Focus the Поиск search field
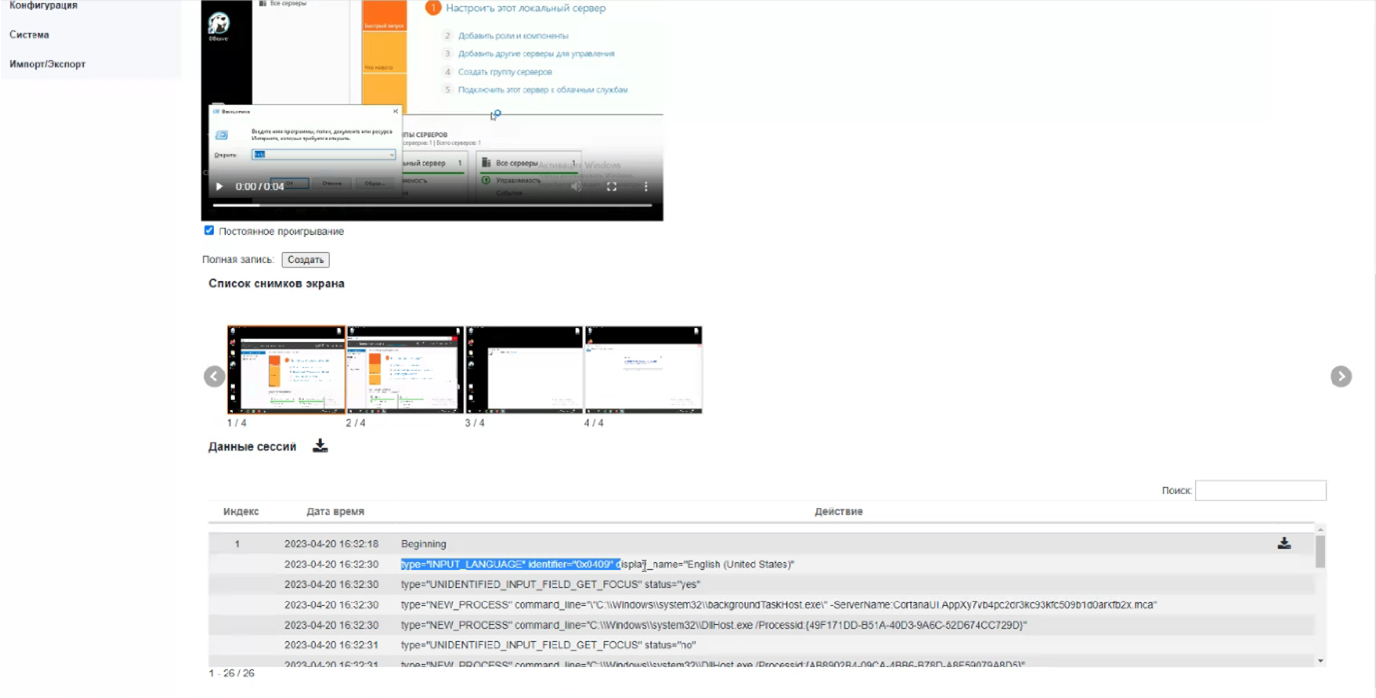This screenshot has width=1376, height=698. click(x=1260, y=491)
